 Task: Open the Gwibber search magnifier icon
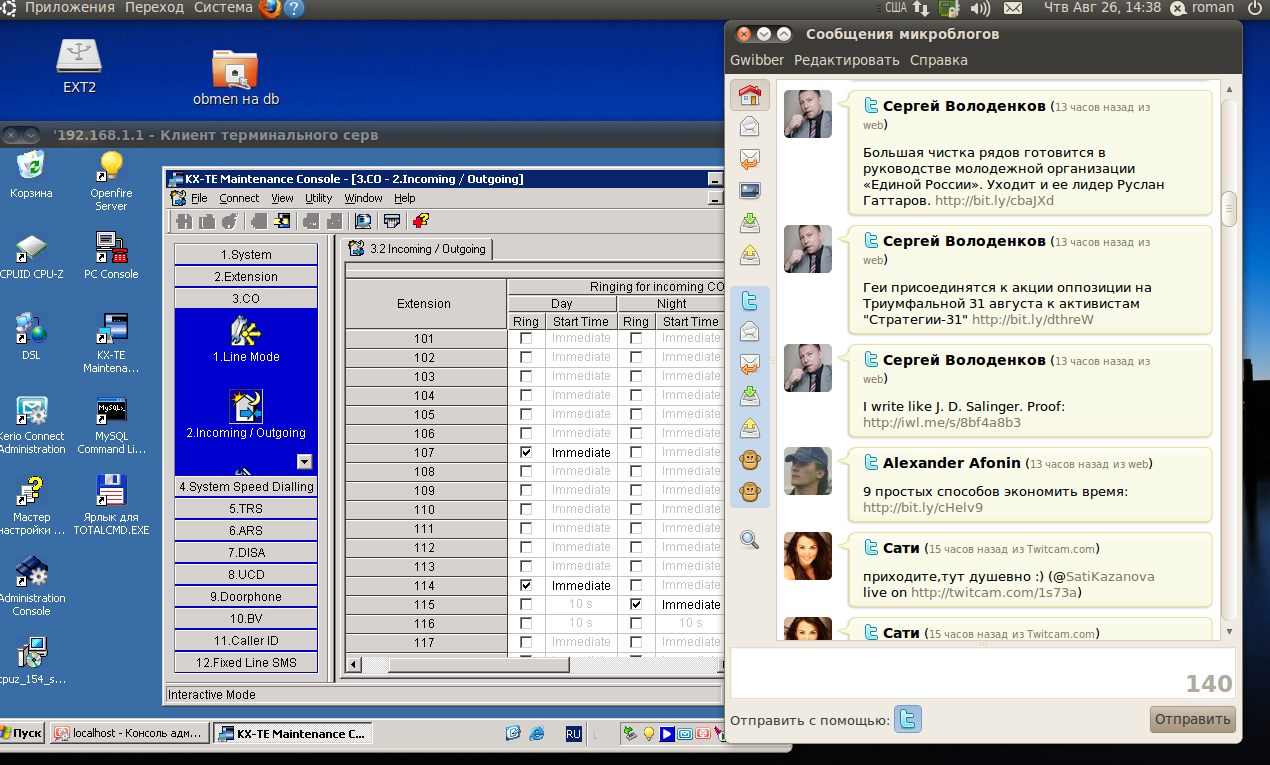pos(749,540)
